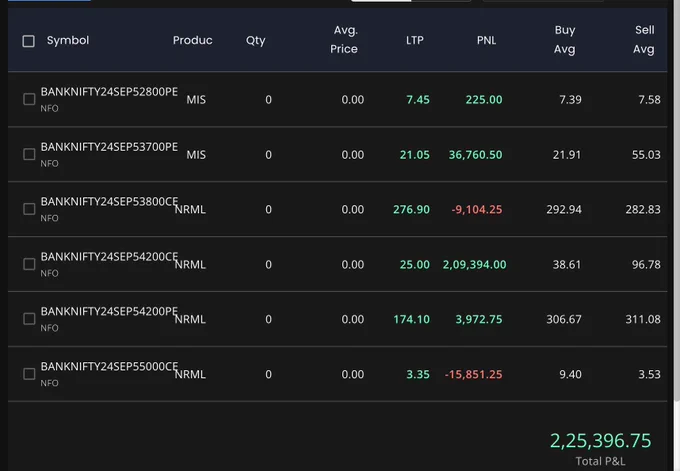Click the Sell Avg value 55.03
680x471 pixels.
646,155
